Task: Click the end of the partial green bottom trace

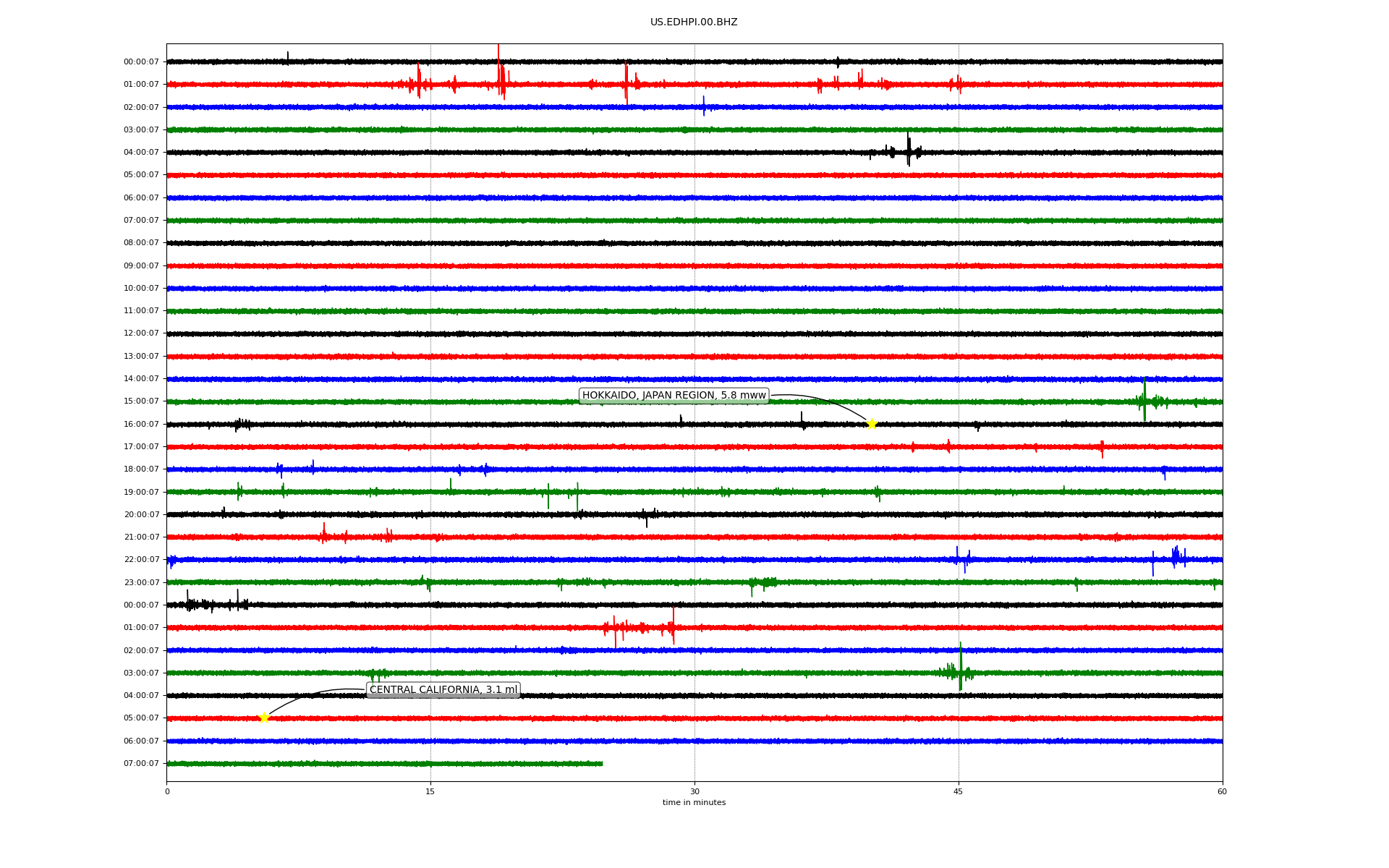Action: pos(601,763)
